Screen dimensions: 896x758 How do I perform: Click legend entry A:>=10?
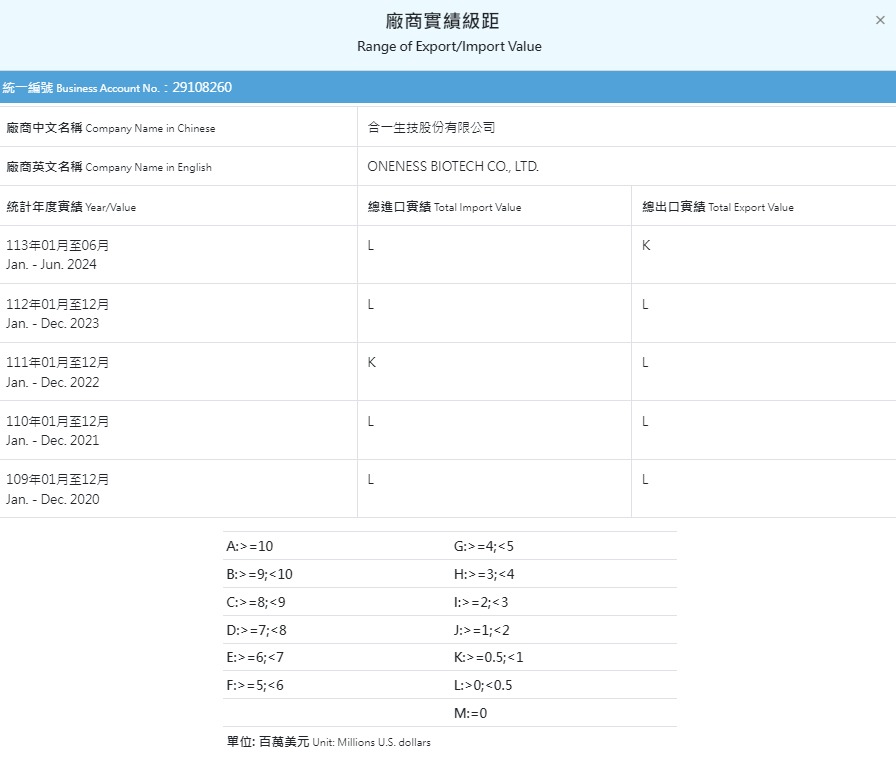250,546
